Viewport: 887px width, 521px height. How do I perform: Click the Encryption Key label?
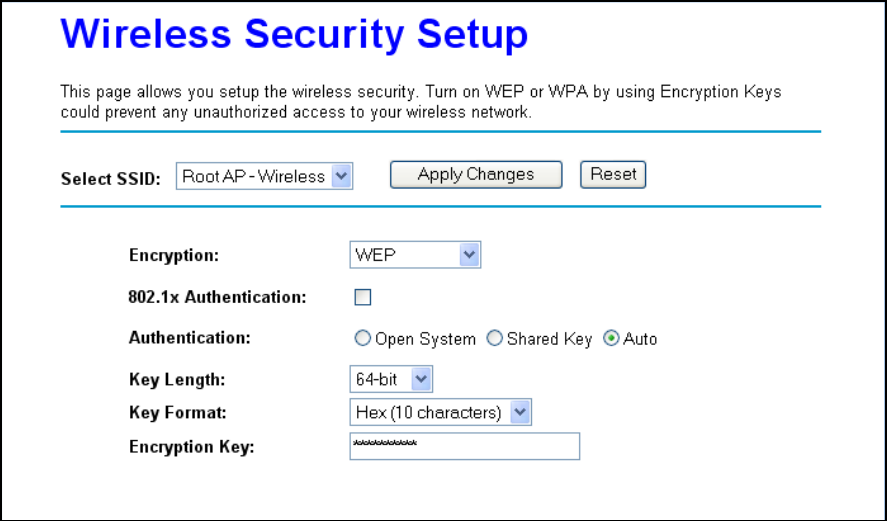pyautogui.click(x=192, y=447)
